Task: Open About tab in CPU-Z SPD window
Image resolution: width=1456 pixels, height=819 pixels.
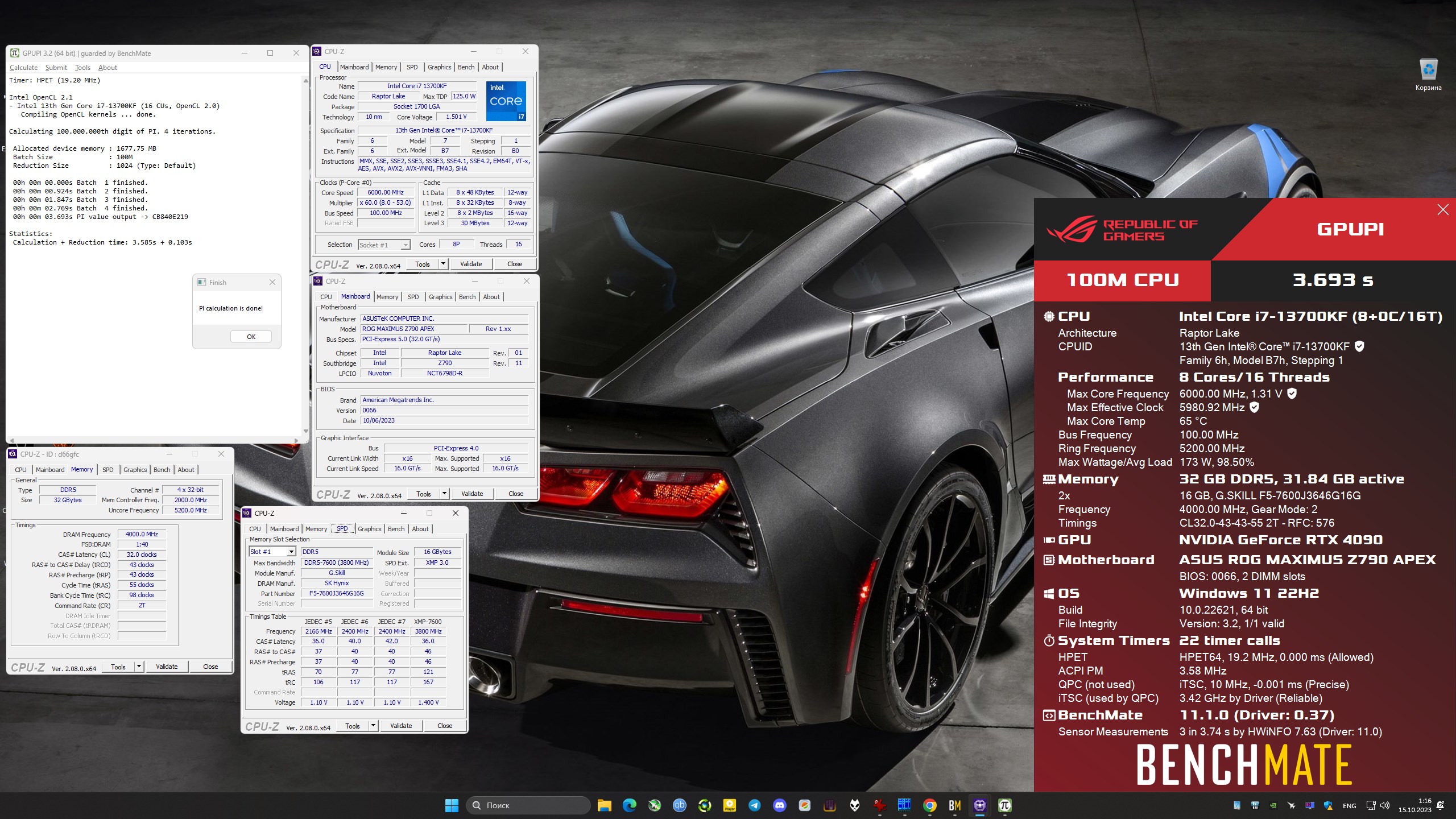Action: 420,529
